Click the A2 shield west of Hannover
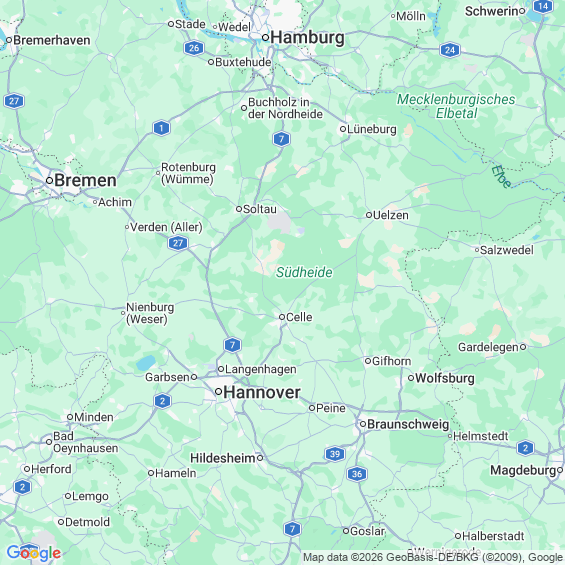The width and height of the screenshot is (565, 565). pyautogui.click(x=162, y=401)
